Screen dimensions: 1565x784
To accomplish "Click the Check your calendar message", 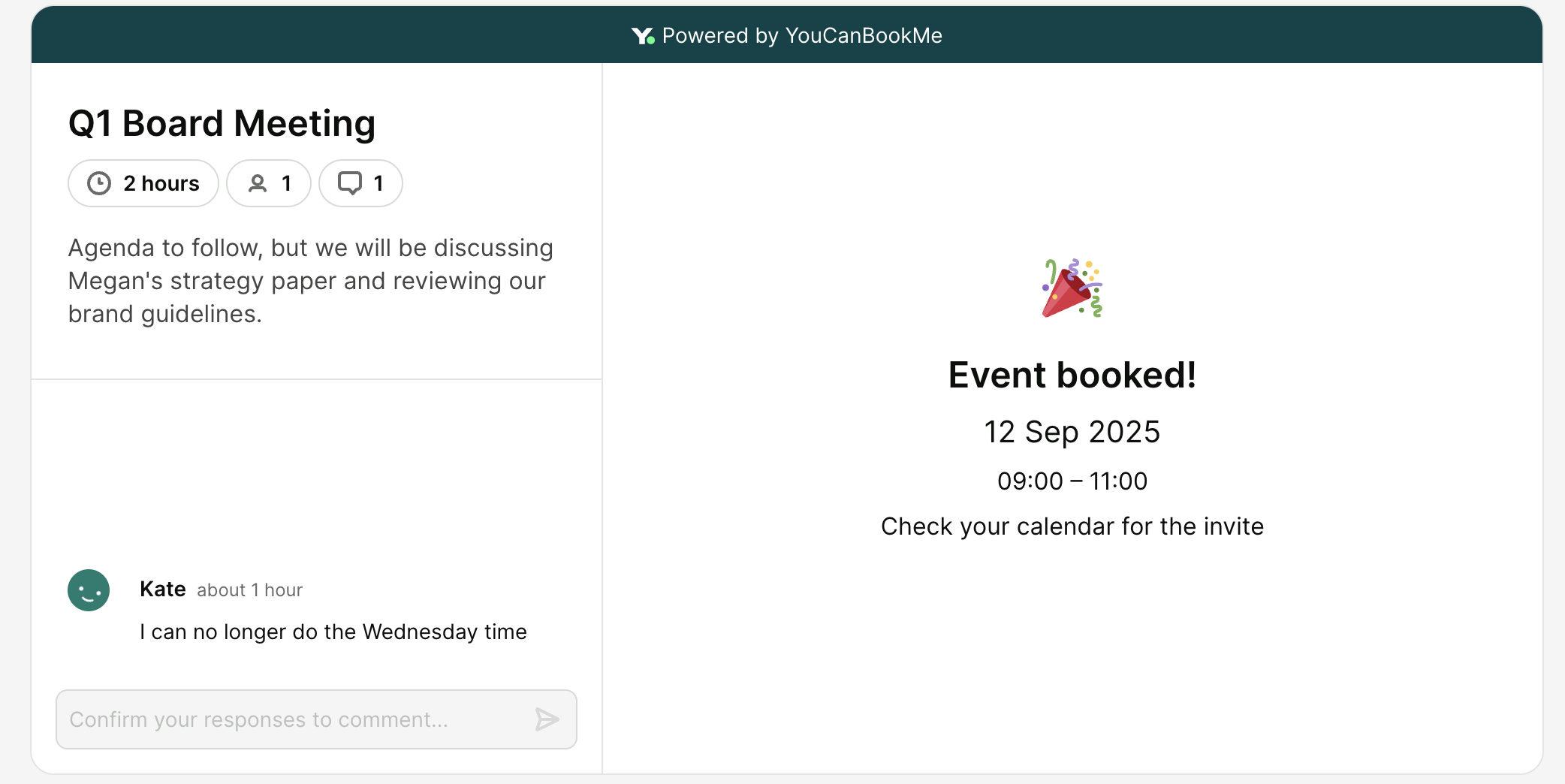I will pos(1072,526).
